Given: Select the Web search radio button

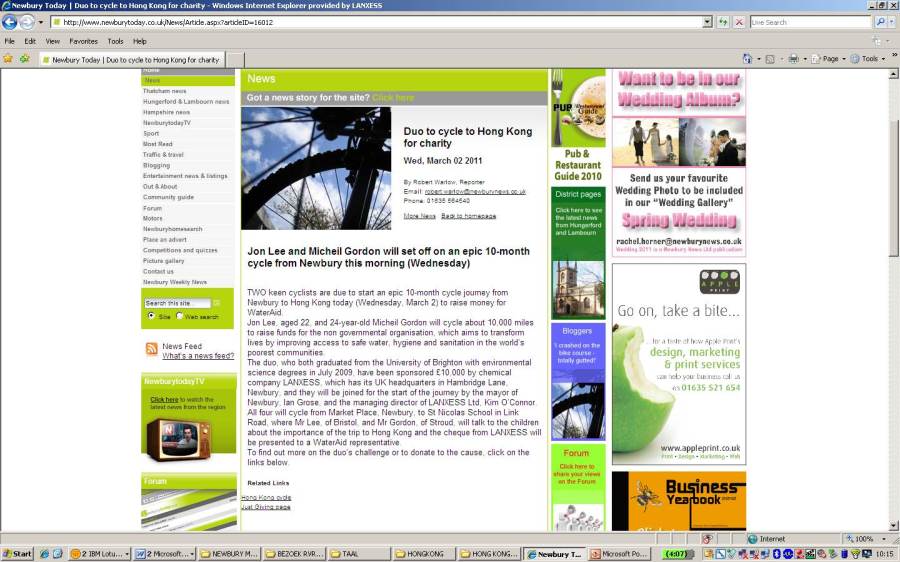Looking at the screenshot, I should 180,316.
